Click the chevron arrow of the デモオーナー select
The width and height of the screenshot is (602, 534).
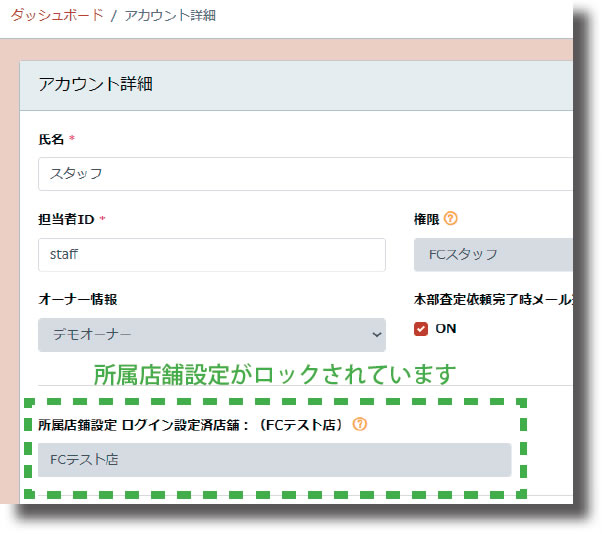tap(376, 335)
